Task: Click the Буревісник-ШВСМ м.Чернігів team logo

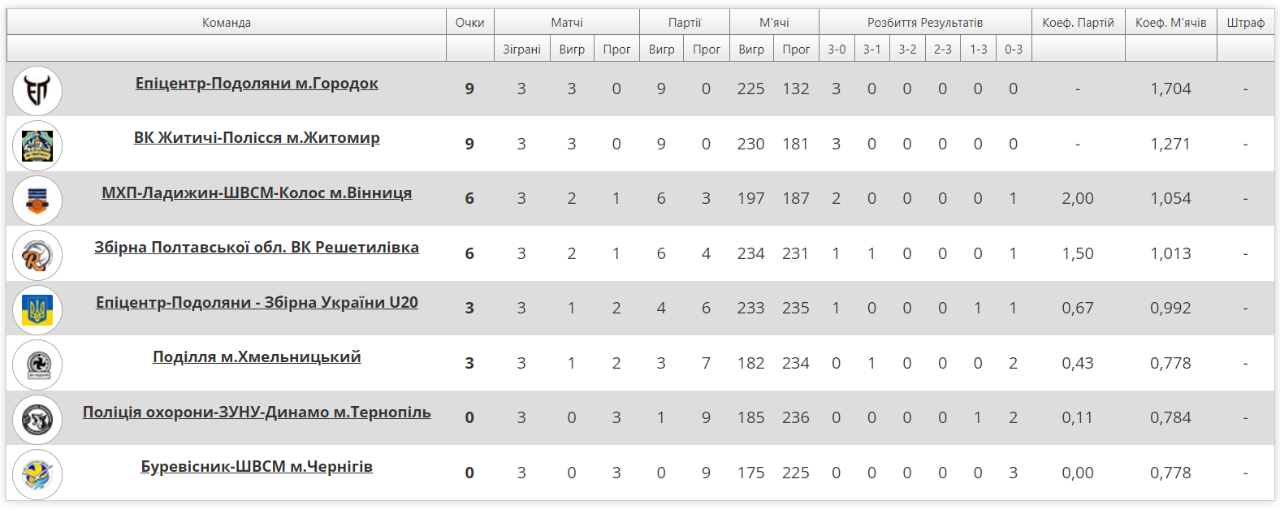Action: 37,475
